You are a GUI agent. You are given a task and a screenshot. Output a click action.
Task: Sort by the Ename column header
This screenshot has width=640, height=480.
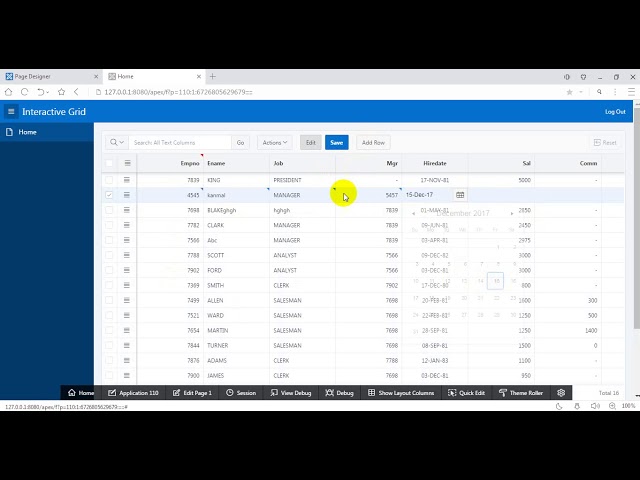[x=216, y=163]
